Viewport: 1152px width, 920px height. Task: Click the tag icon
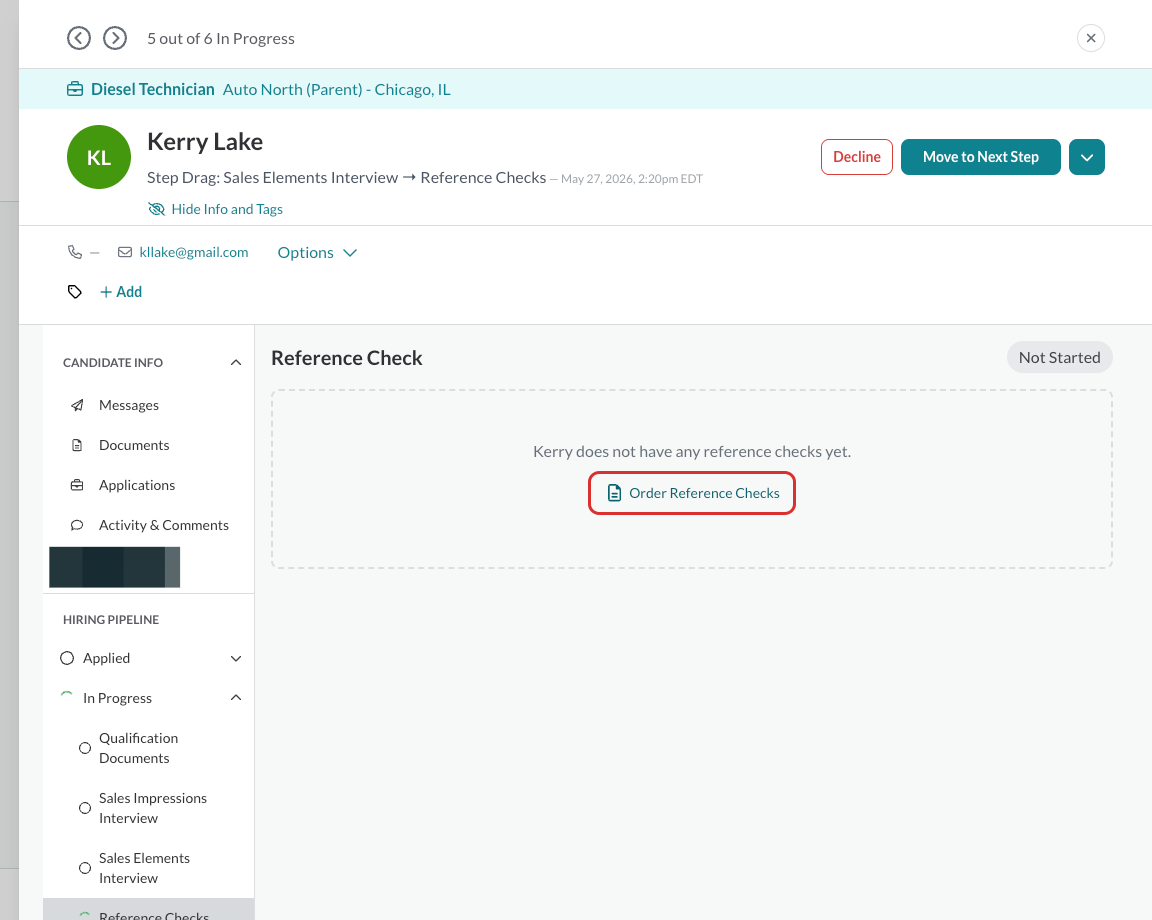point(75,292)
